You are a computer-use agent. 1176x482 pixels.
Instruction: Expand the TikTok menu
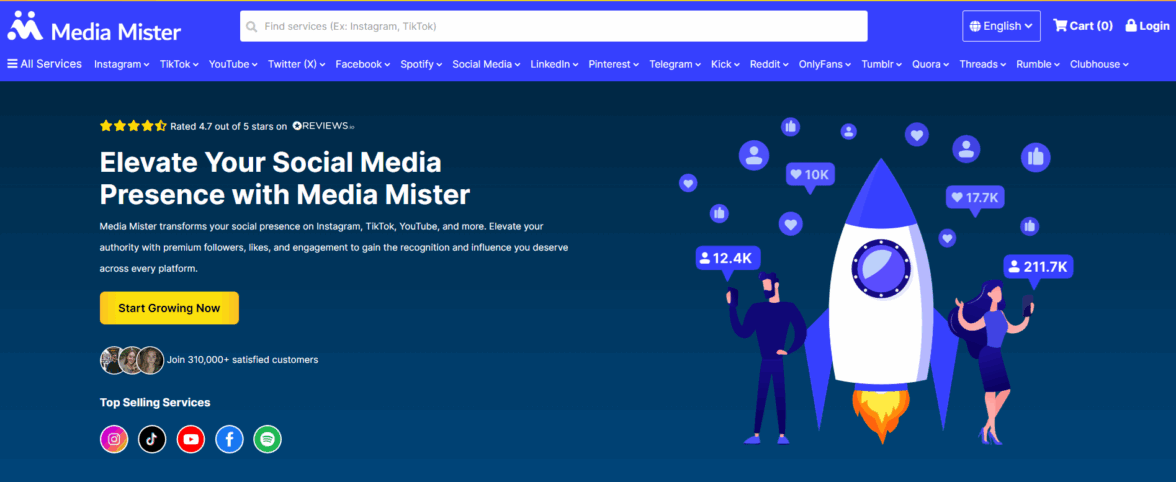click(x=179, y=64)
